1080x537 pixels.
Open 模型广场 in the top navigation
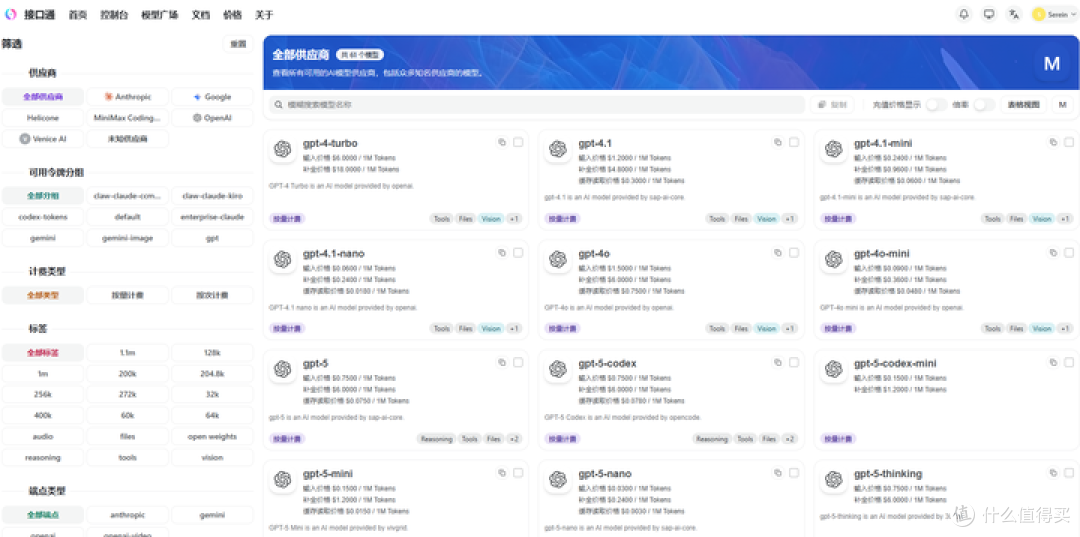160,14
